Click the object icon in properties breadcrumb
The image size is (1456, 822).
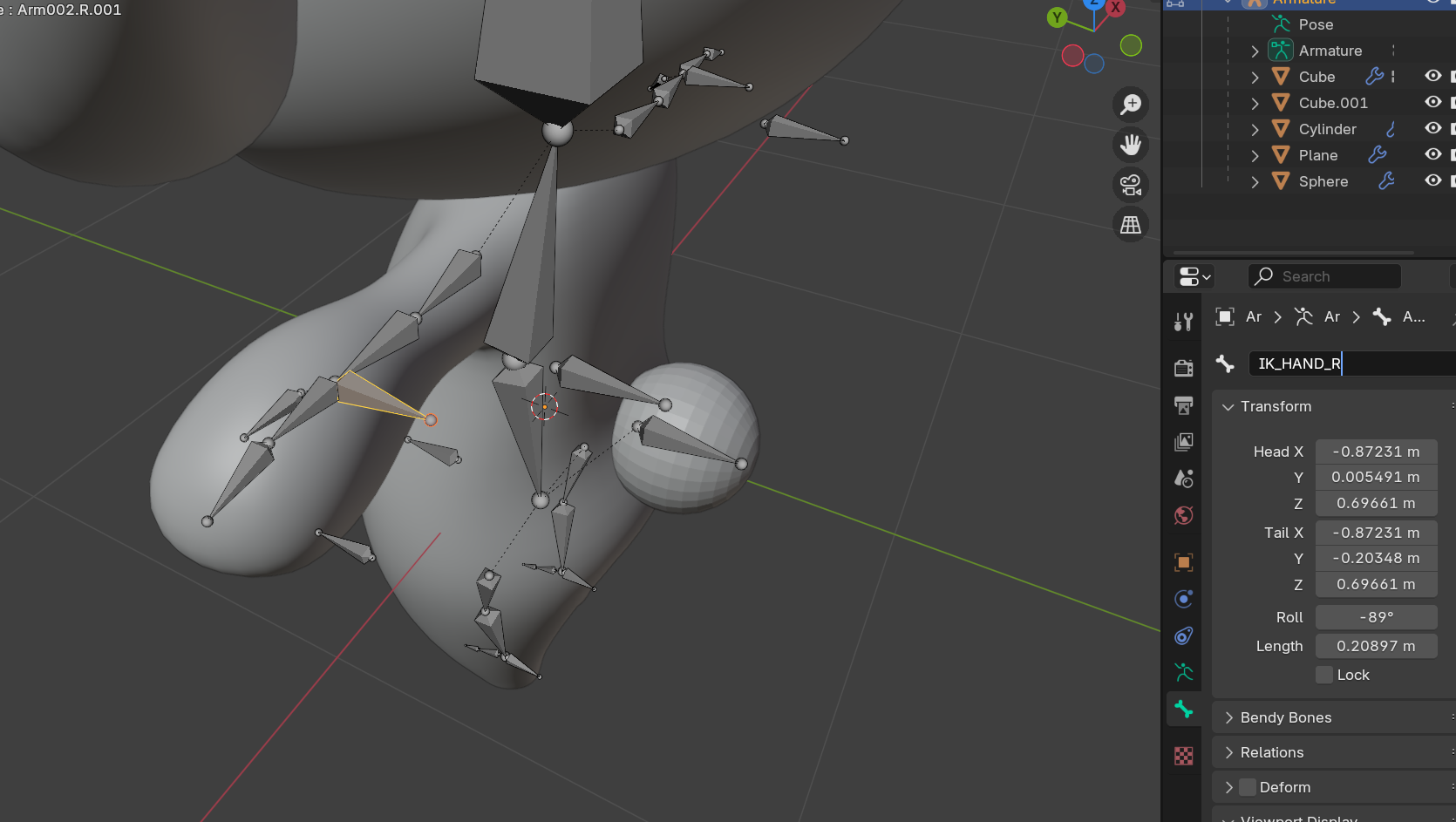click(x=1225, y=316)
